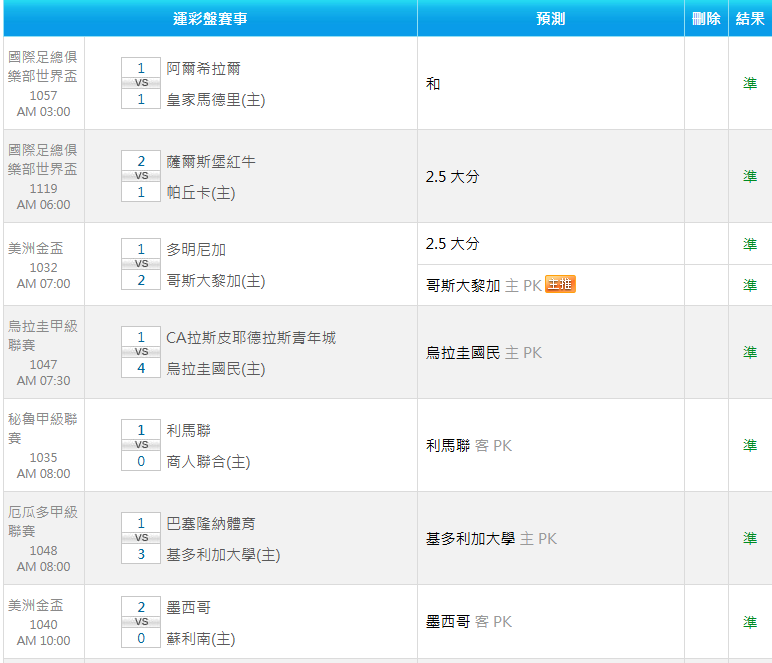Click result 準 for match 1048

tap(750, 538)
